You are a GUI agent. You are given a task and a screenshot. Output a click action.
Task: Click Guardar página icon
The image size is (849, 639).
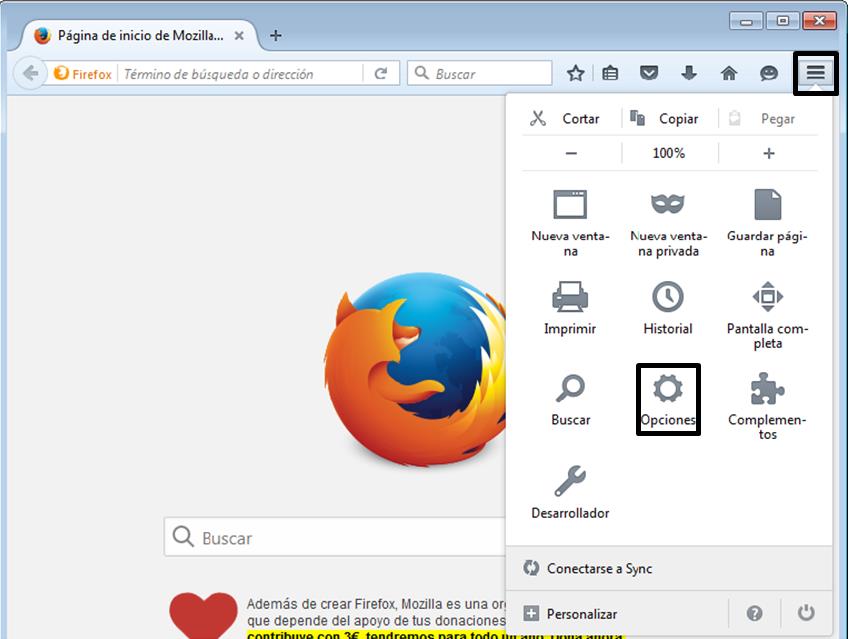coord(767,205)
